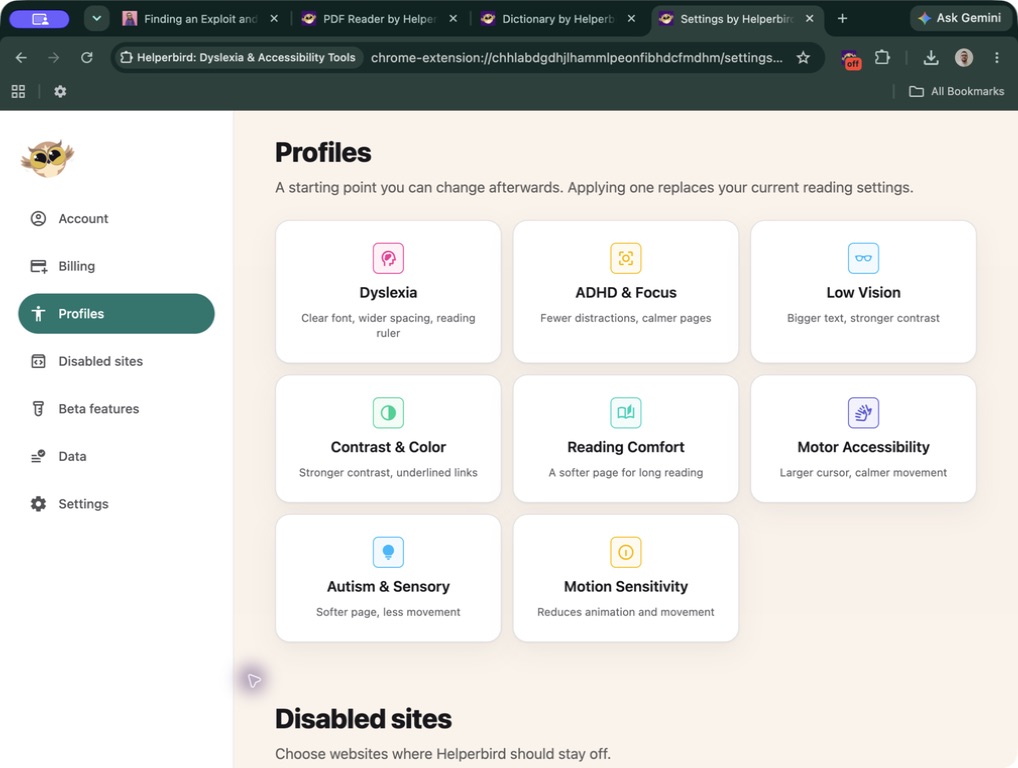Open the apps grid icon in bookmarks bar
1018x768 pixels.
coord(18,92)
